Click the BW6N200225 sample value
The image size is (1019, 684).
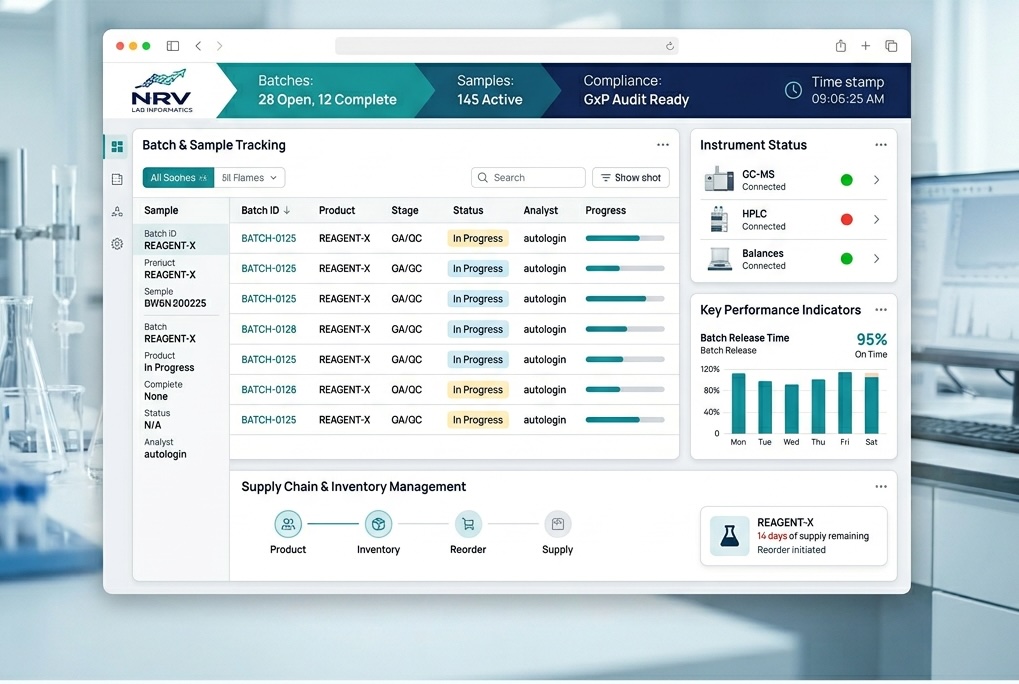point(175,303)
